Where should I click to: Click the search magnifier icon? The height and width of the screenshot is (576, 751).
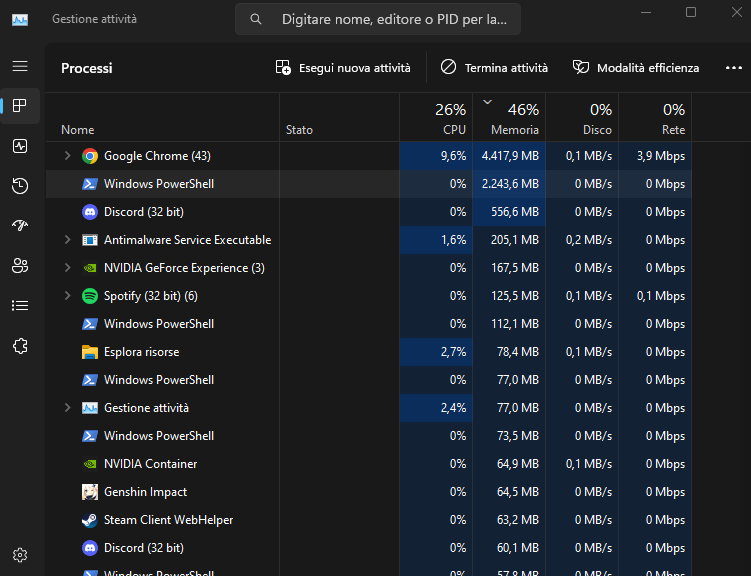pos(256,19)
